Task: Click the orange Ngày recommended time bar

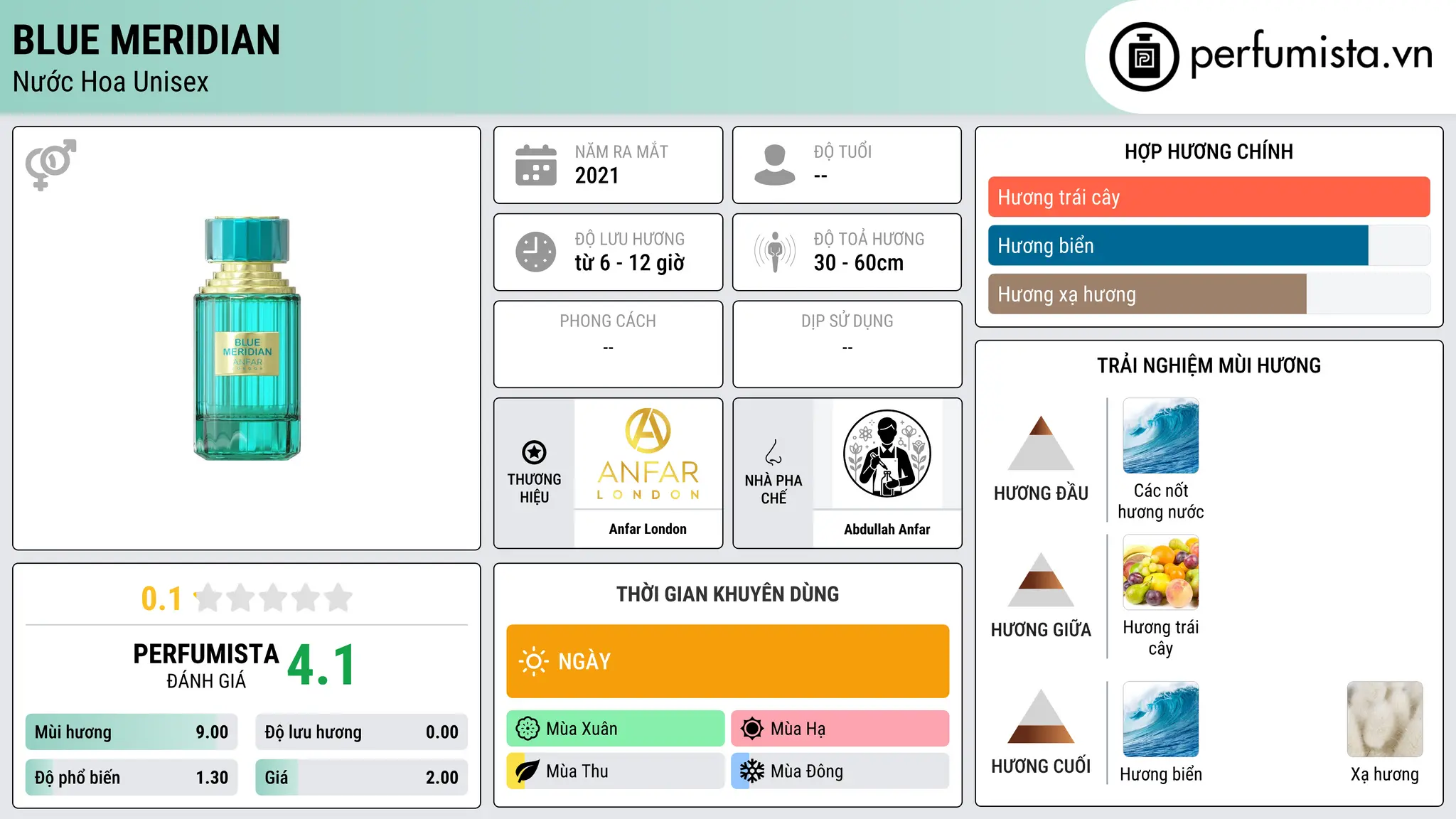Action: 728,661
